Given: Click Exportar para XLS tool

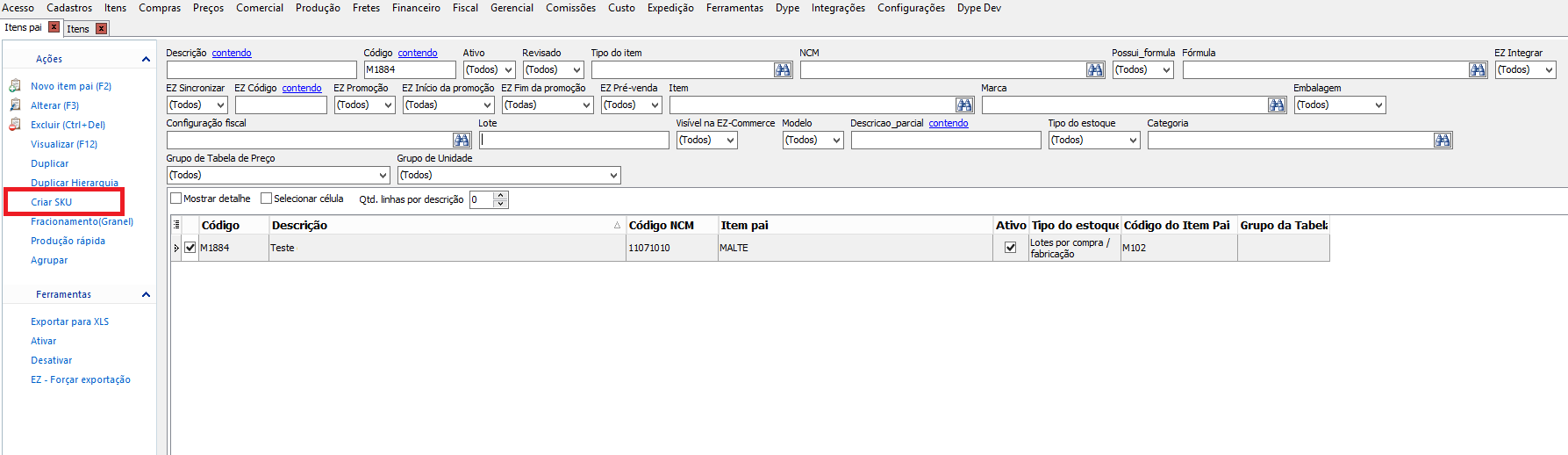Looking at the screenshot, I should 70,321.
